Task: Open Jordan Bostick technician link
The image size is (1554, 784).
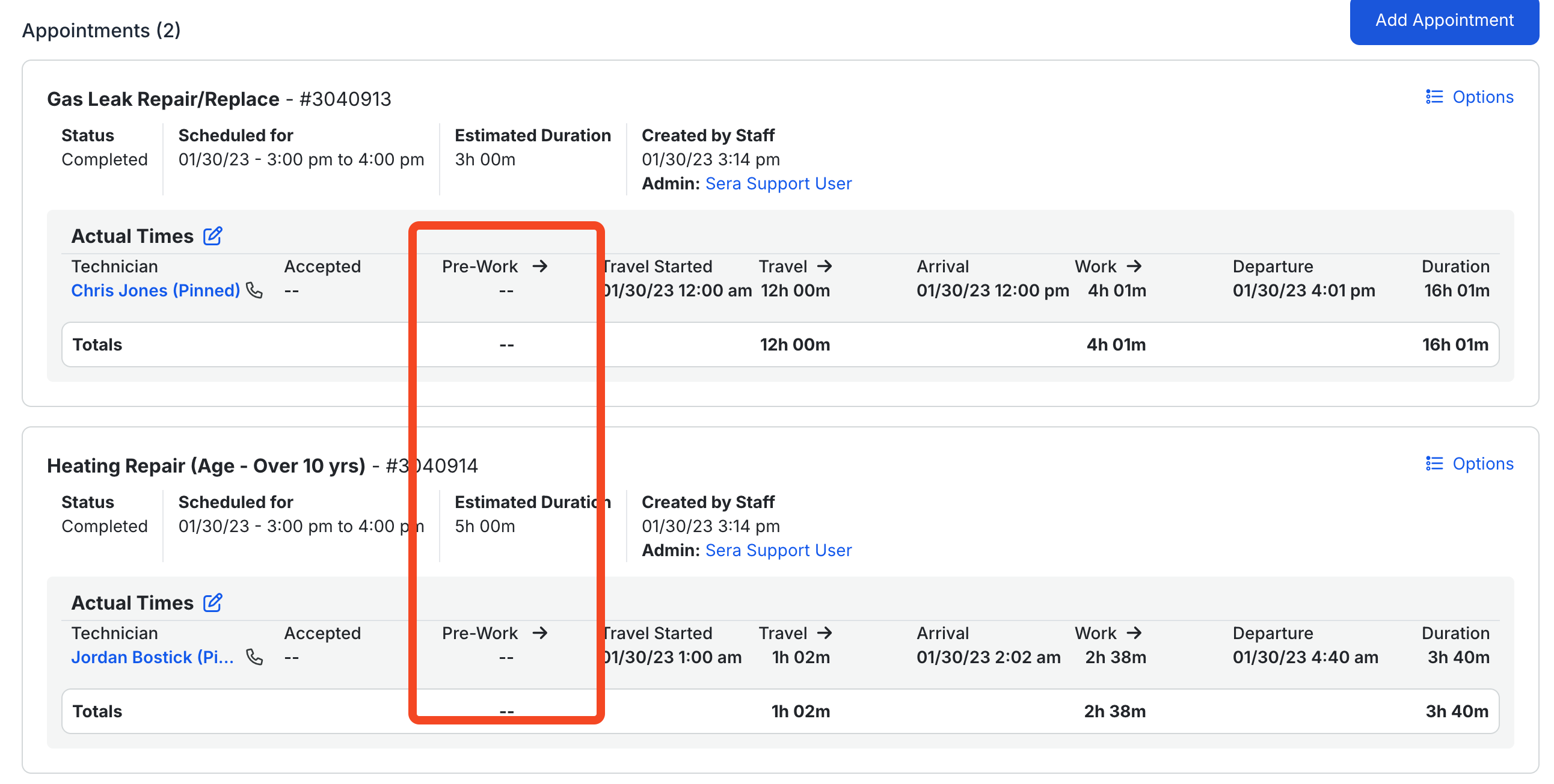Action: [153, 657]
